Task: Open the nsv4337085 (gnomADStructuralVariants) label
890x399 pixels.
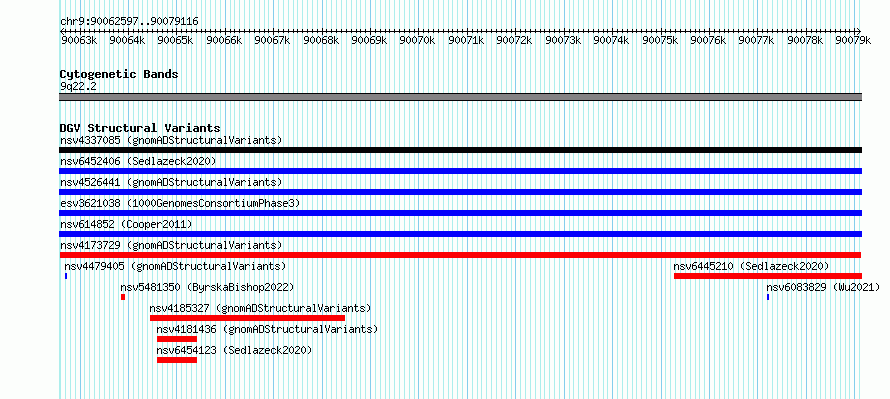Action: 171,140
